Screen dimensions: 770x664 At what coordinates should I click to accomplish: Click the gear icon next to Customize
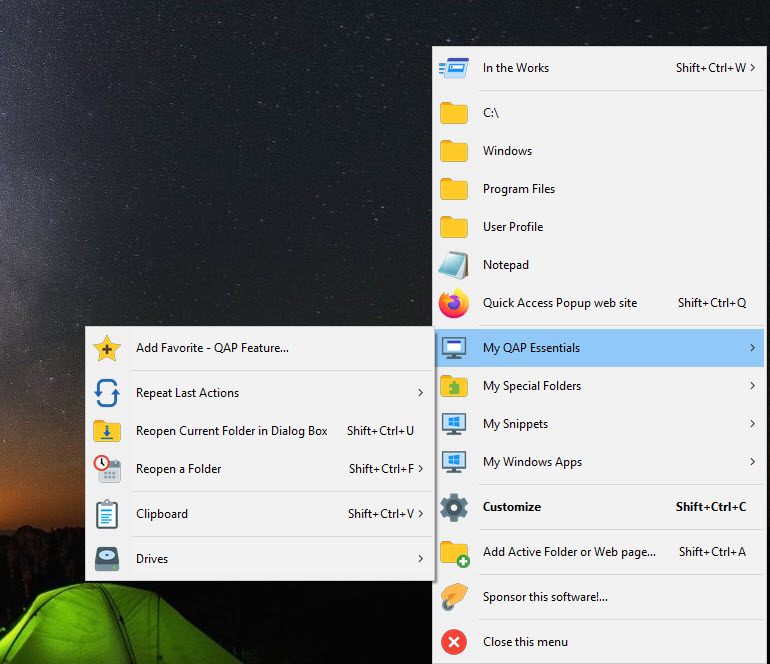click(x=453, y=507)
